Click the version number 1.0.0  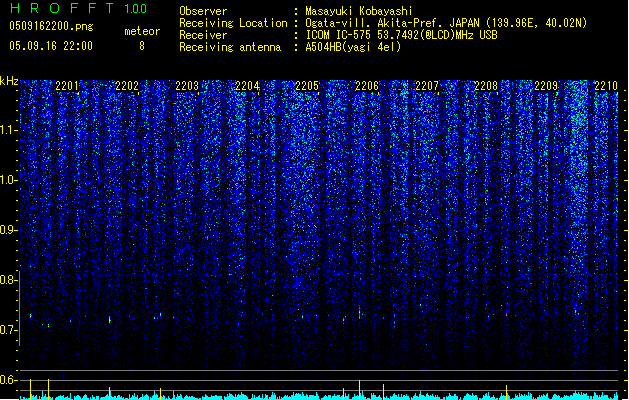tap(136, 8)
